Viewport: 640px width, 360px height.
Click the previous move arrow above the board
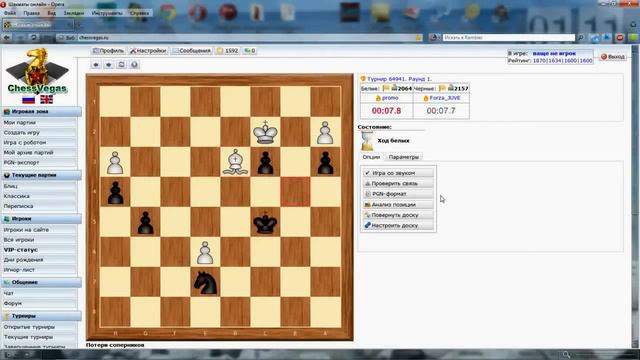coord(96,64)
